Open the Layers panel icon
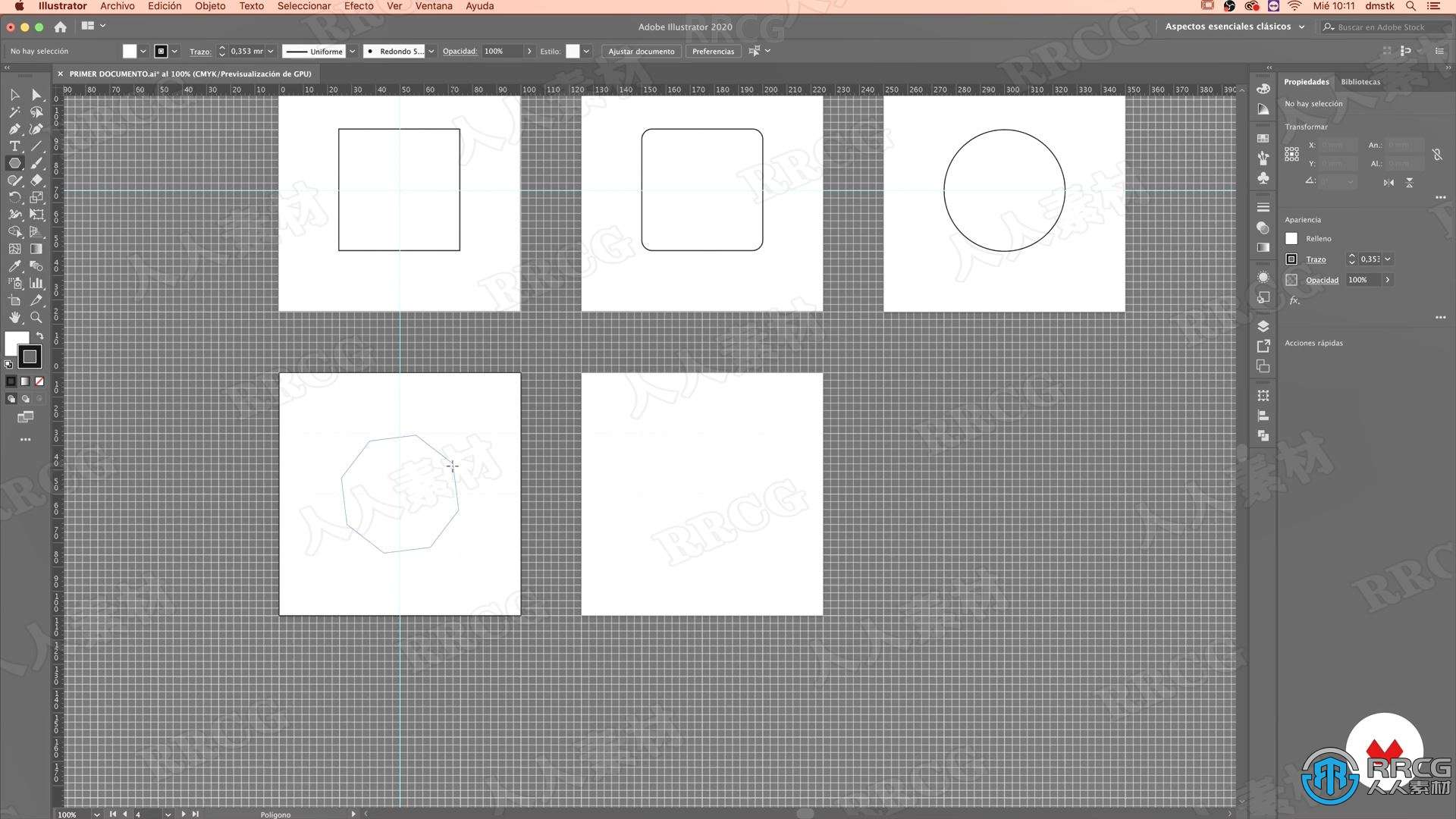 pos(1263,326)
